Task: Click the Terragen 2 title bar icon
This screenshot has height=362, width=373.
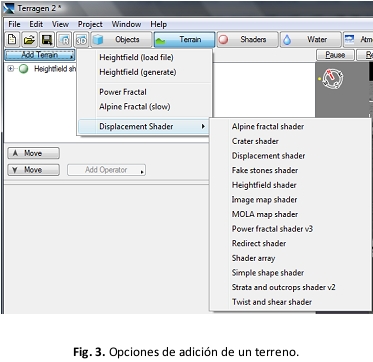Action: pos(9,8)
